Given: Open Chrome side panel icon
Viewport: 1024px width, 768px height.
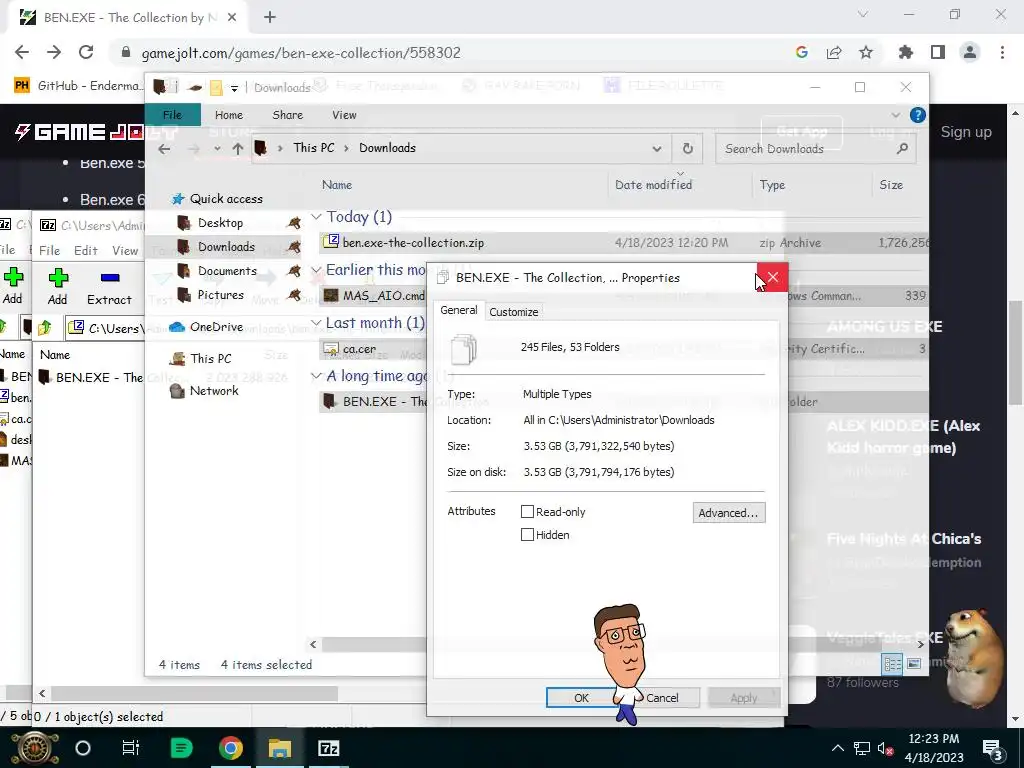Looking at the screenshot, I should (x=938, y=52).
